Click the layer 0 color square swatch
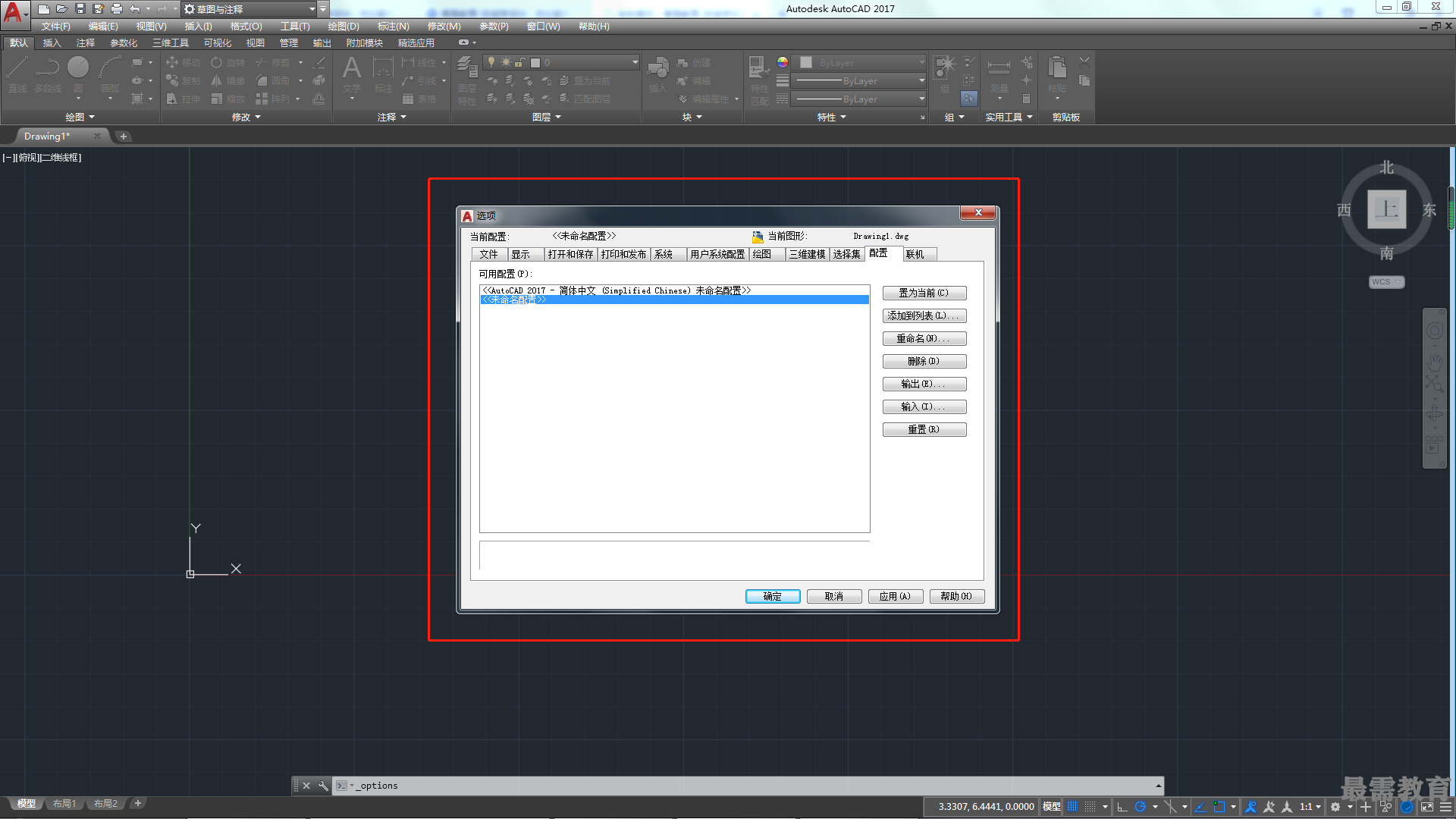This screenshot has height=819, width=1456. click(535, 63)
